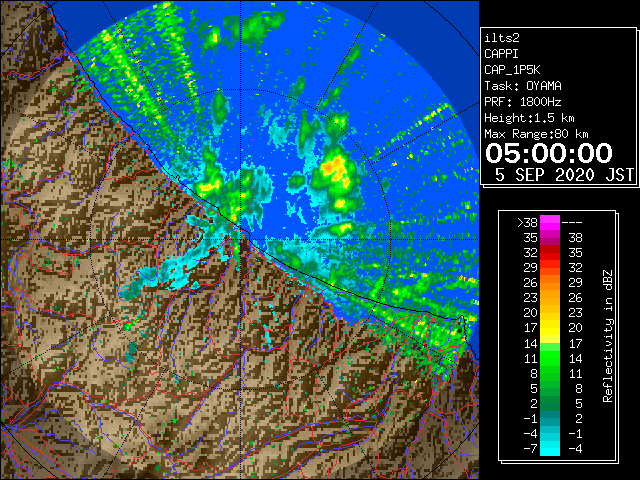Click the '5 SEP 2020 JST' date
The height and width of the screenshot is (480, 640).
[x=564, y=175]
